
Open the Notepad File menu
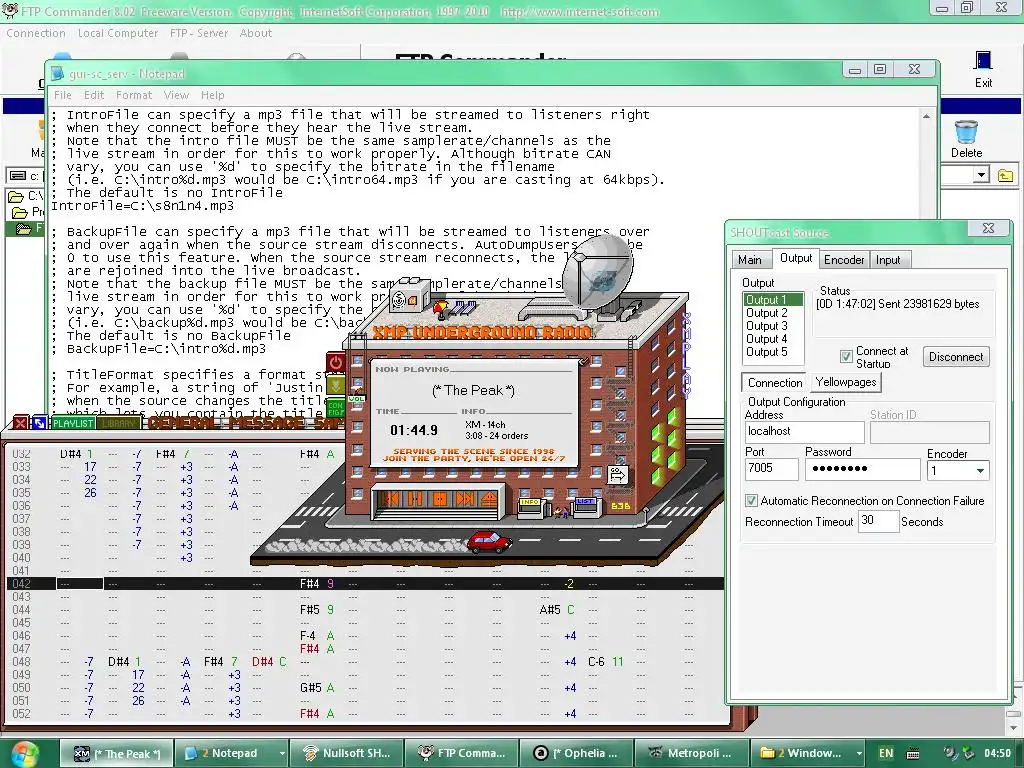(x=63, y=95)
